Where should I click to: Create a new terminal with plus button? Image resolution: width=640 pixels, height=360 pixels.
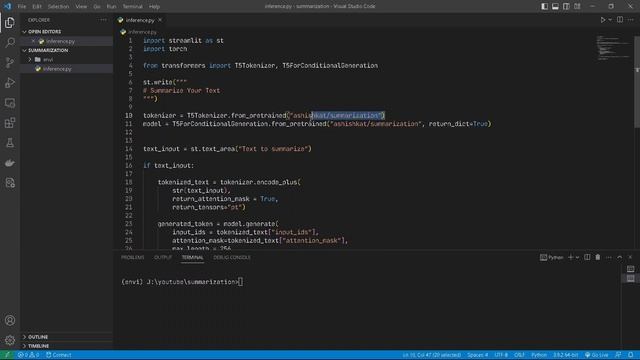(x=571, y=257)
